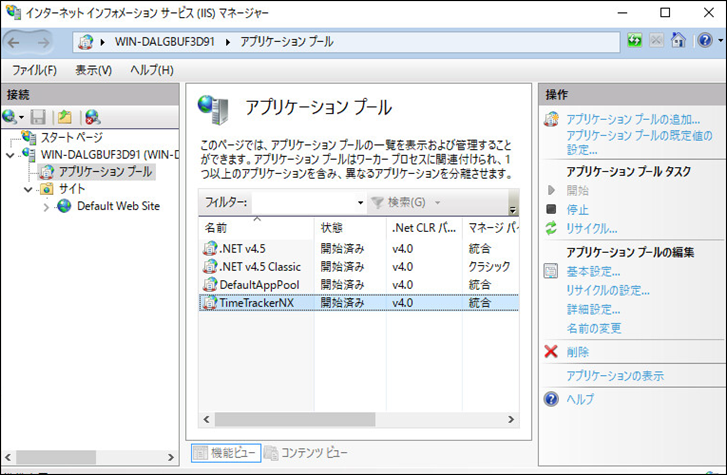Switch to コンテンツ ビュー tab
Viewport: 727px width, 475px height.
pos(306,453)
